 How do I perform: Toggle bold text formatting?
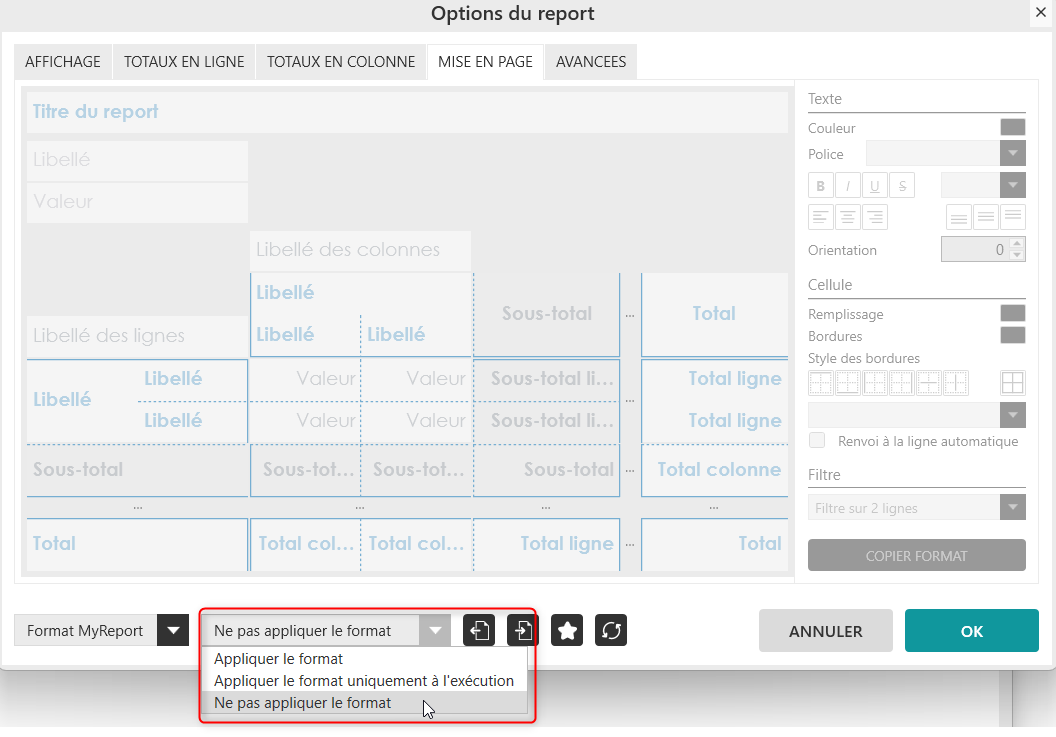coord(821,186)
